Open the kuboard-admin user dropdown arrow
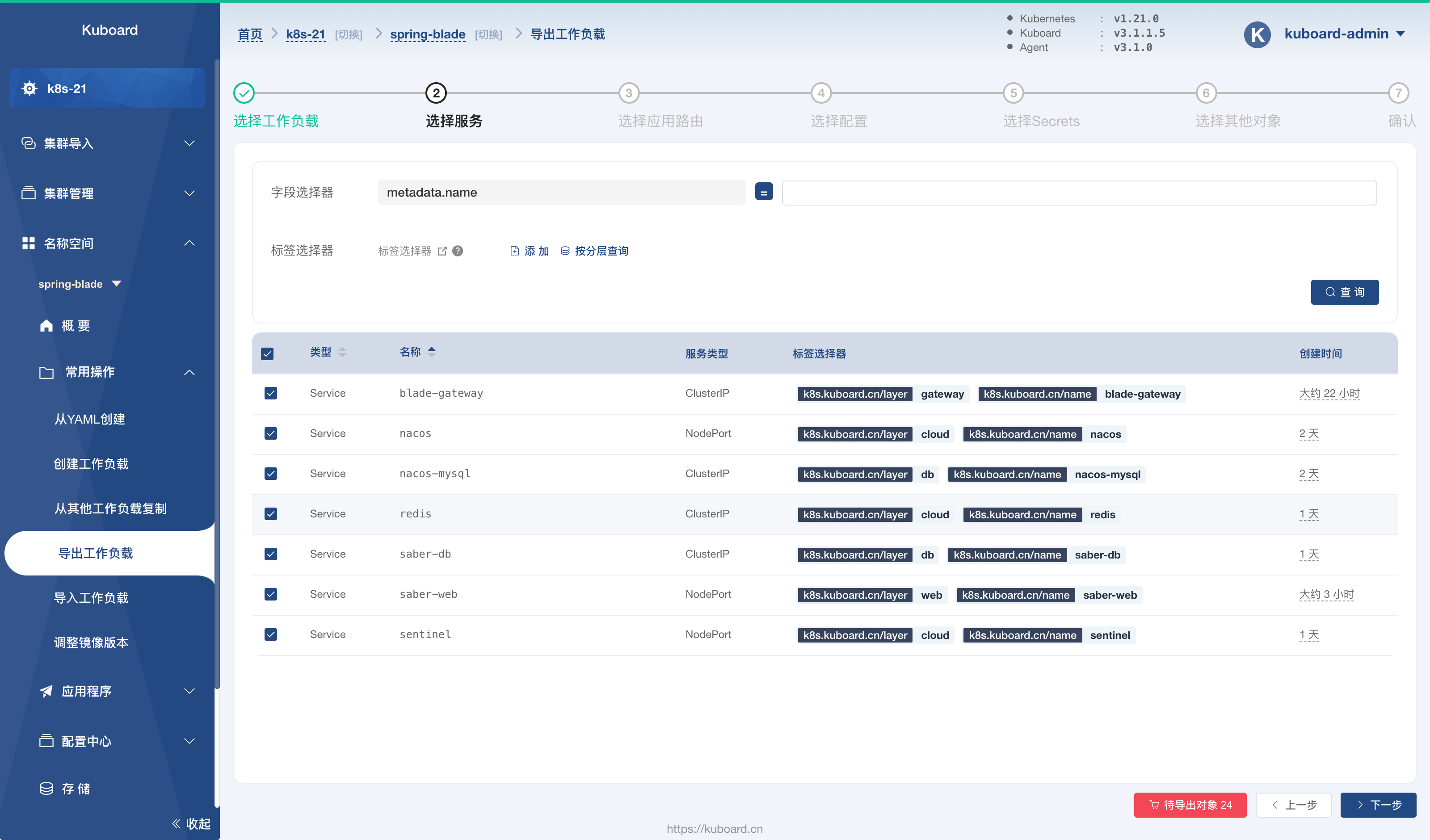1430x840 pixels. tap(1401, 34)
